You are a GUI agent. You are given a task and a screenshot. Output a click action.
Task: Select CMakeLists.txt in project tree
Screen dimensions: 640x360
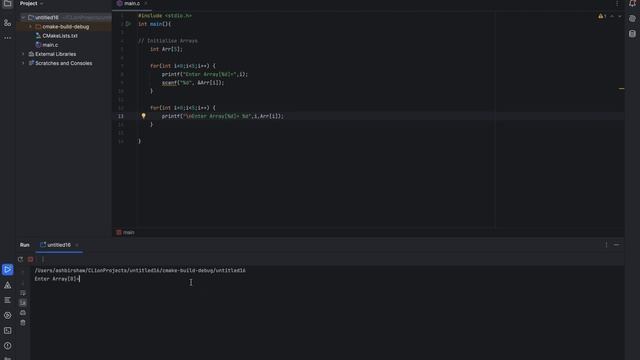tap(60, 36)
